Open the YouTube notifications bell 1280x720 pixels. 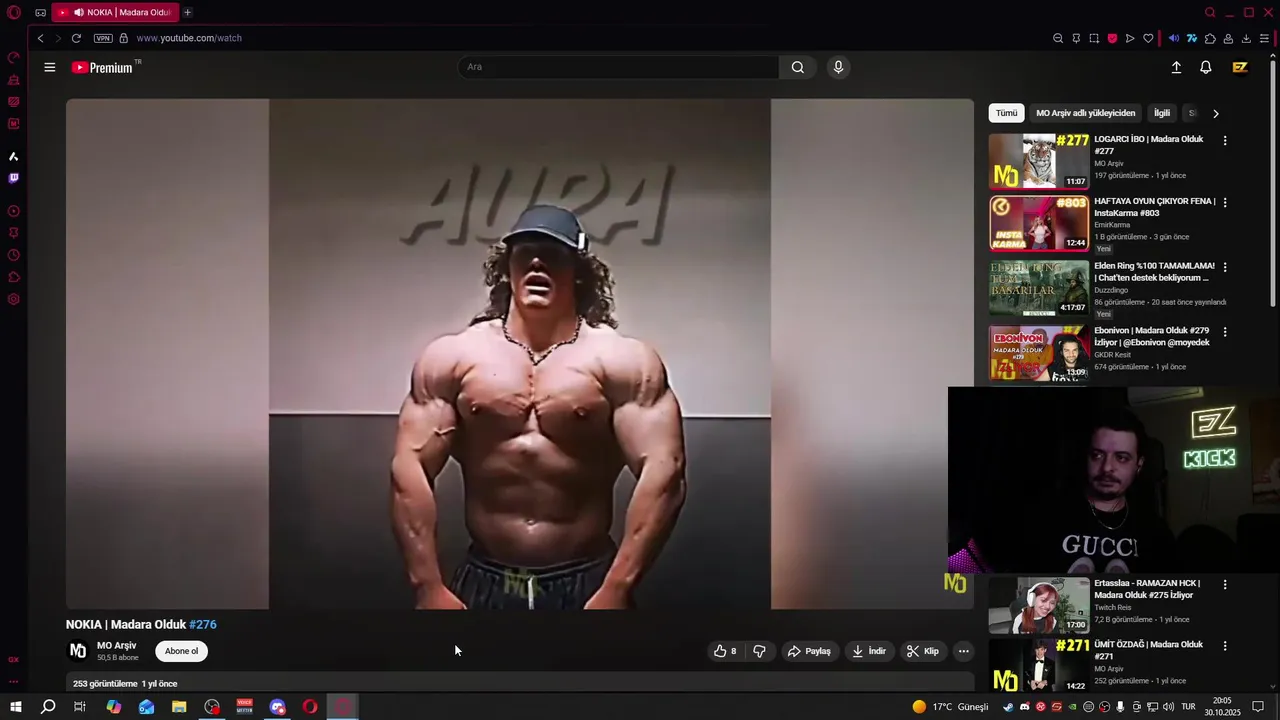tap(1206, 67)
